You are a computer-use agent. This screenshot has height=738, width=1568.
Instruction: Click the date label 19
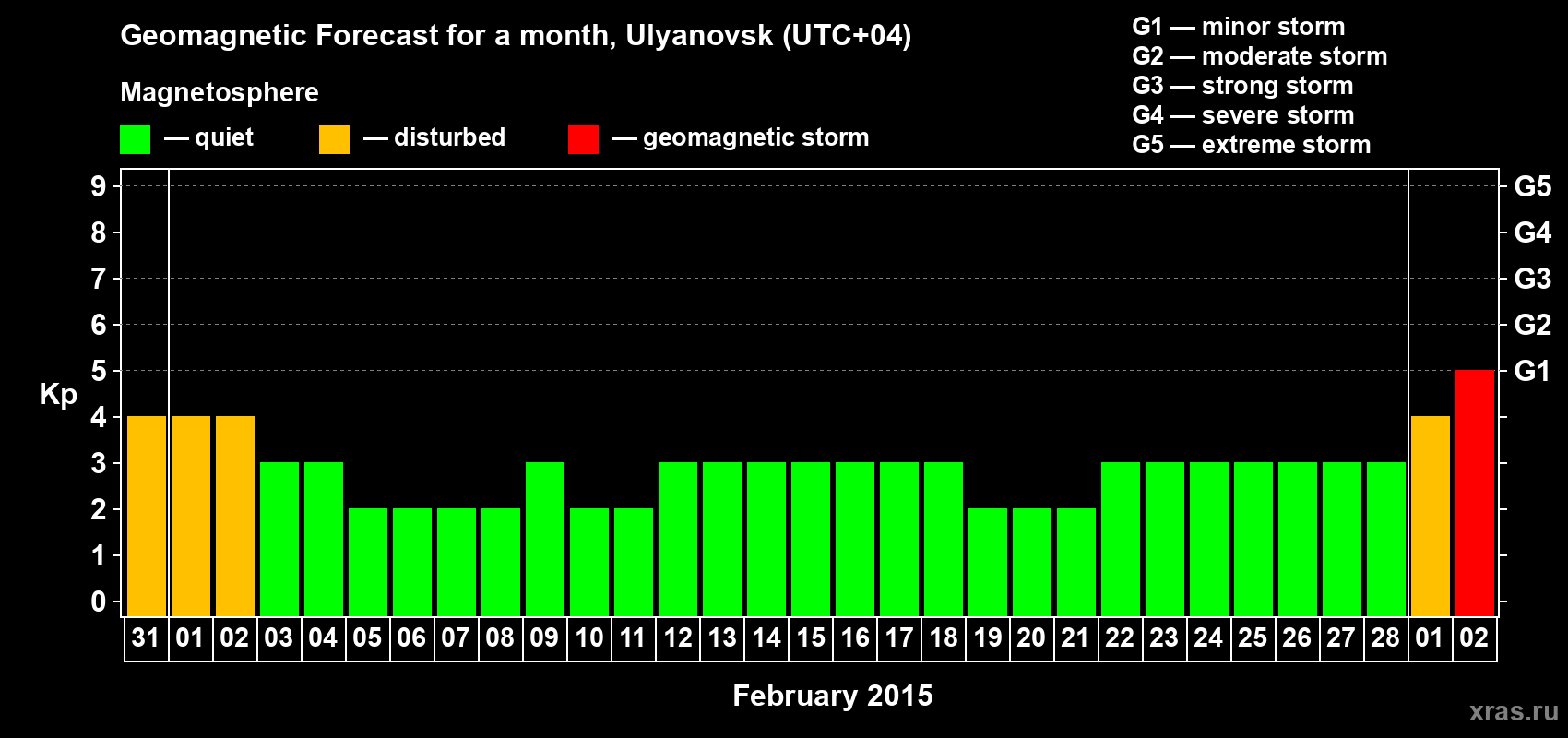(x=988, y=637)
